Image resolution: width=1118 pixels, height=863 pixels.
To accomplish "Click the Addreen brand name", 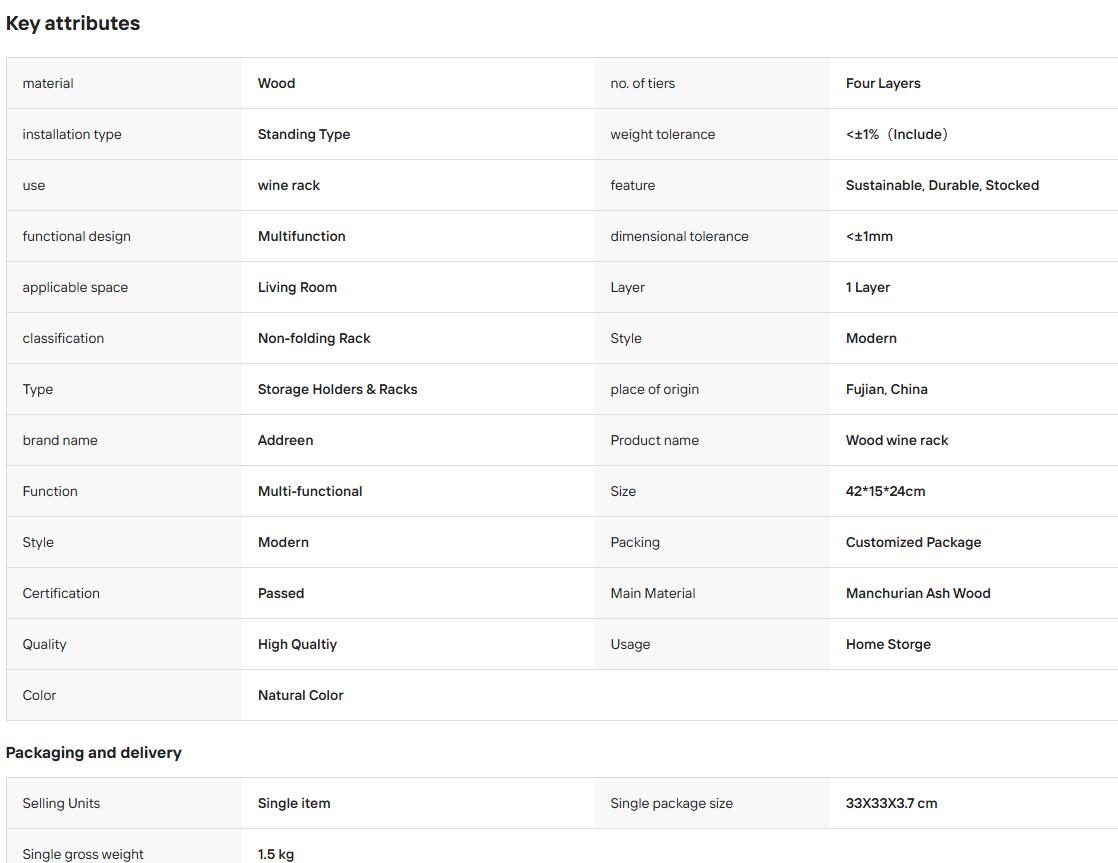I will click(285, 440).
